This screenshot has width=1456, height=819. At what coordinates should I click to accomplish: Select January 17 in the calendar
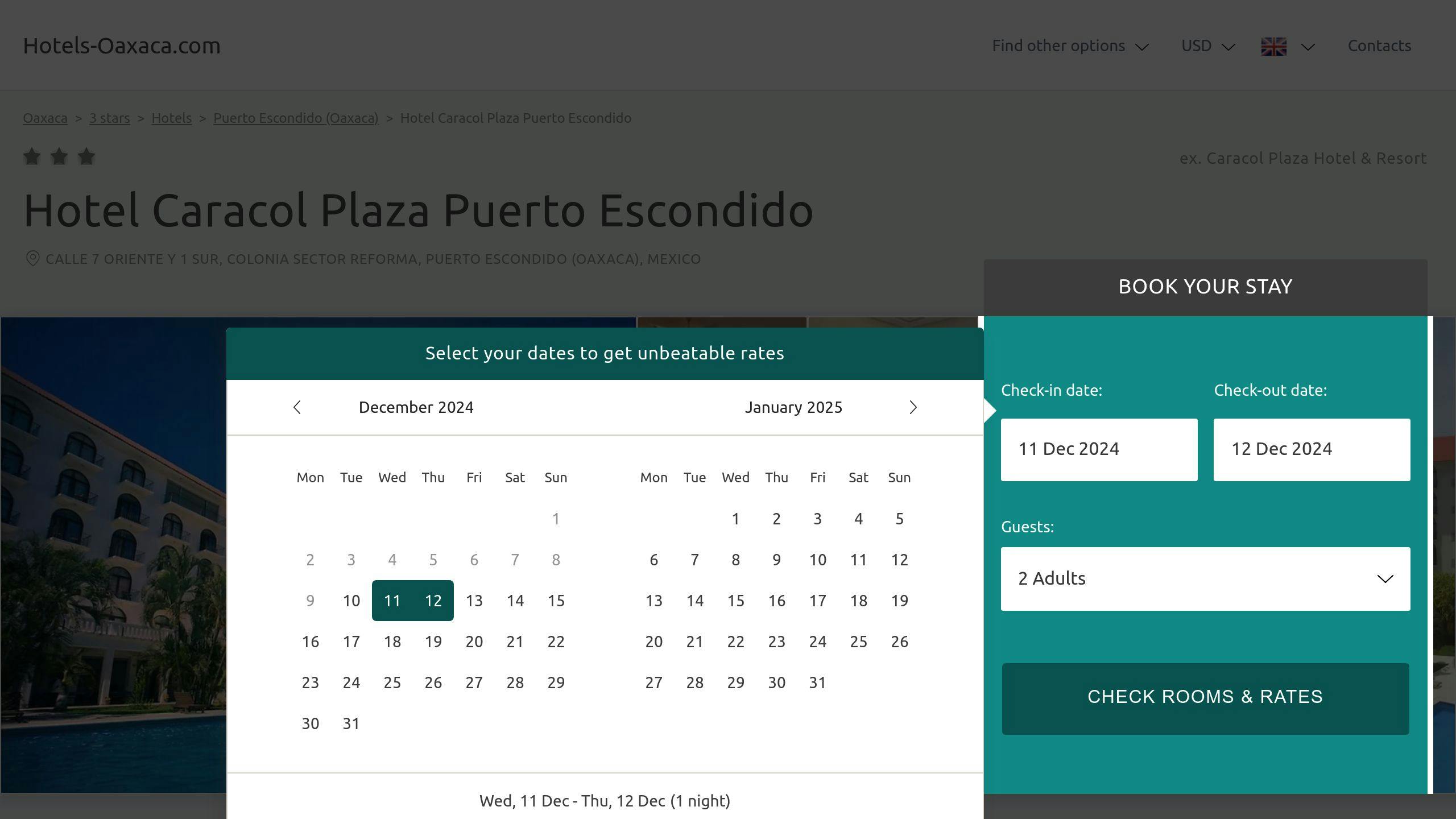click(x=817, y=601)
